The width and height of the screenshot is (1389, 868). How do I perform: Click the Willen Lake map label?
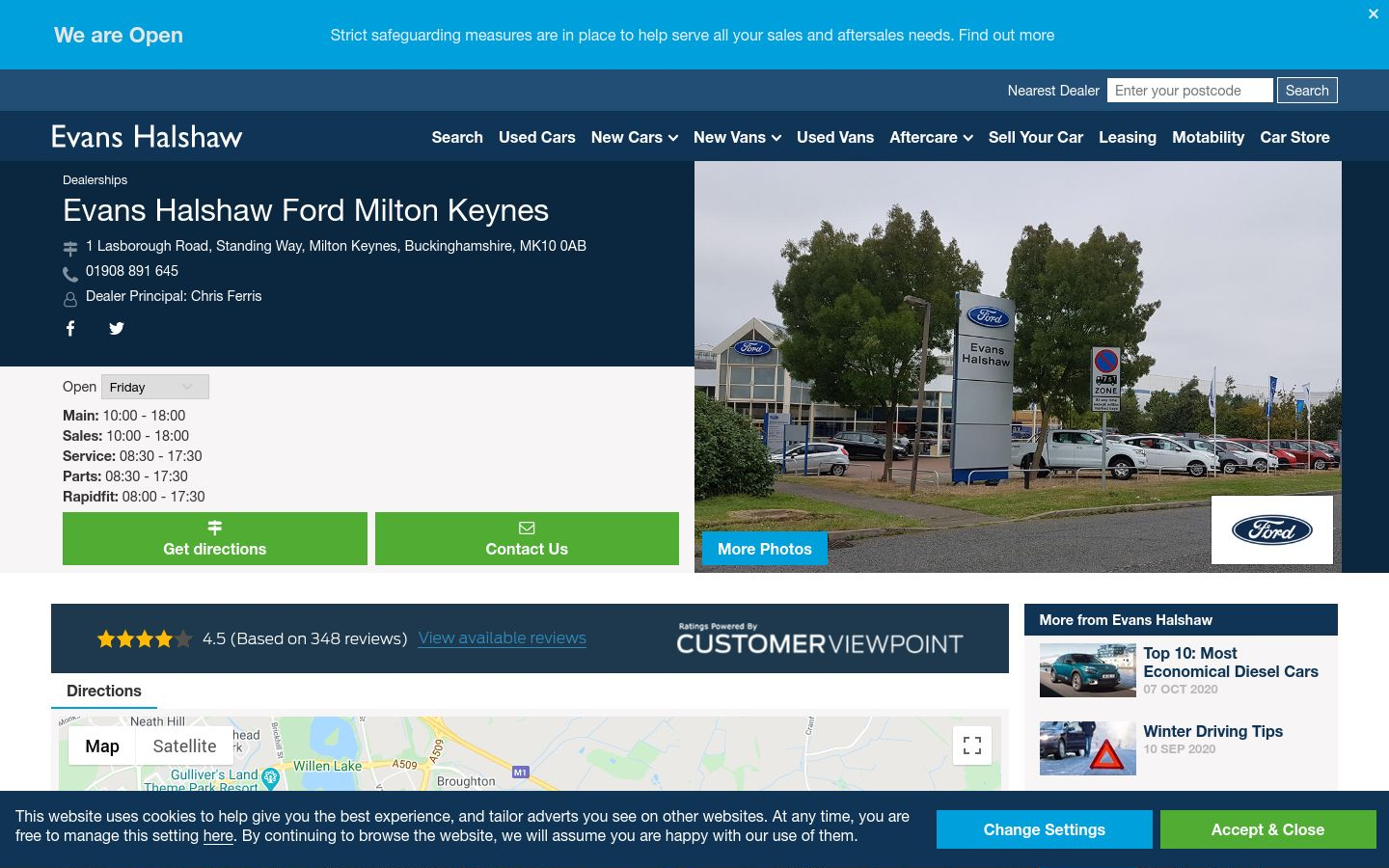327,766
